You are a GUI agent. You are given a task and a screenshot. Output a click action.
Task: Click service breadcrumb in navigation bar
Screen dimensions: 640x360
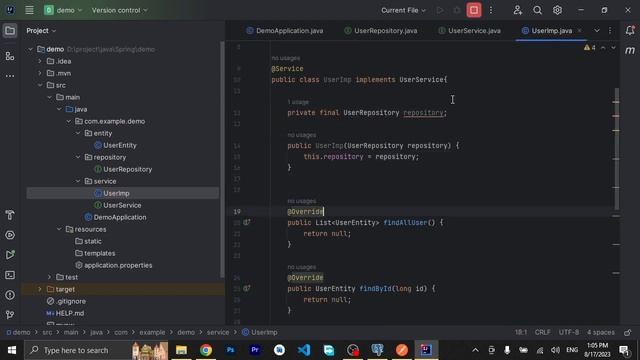[218, 332]
